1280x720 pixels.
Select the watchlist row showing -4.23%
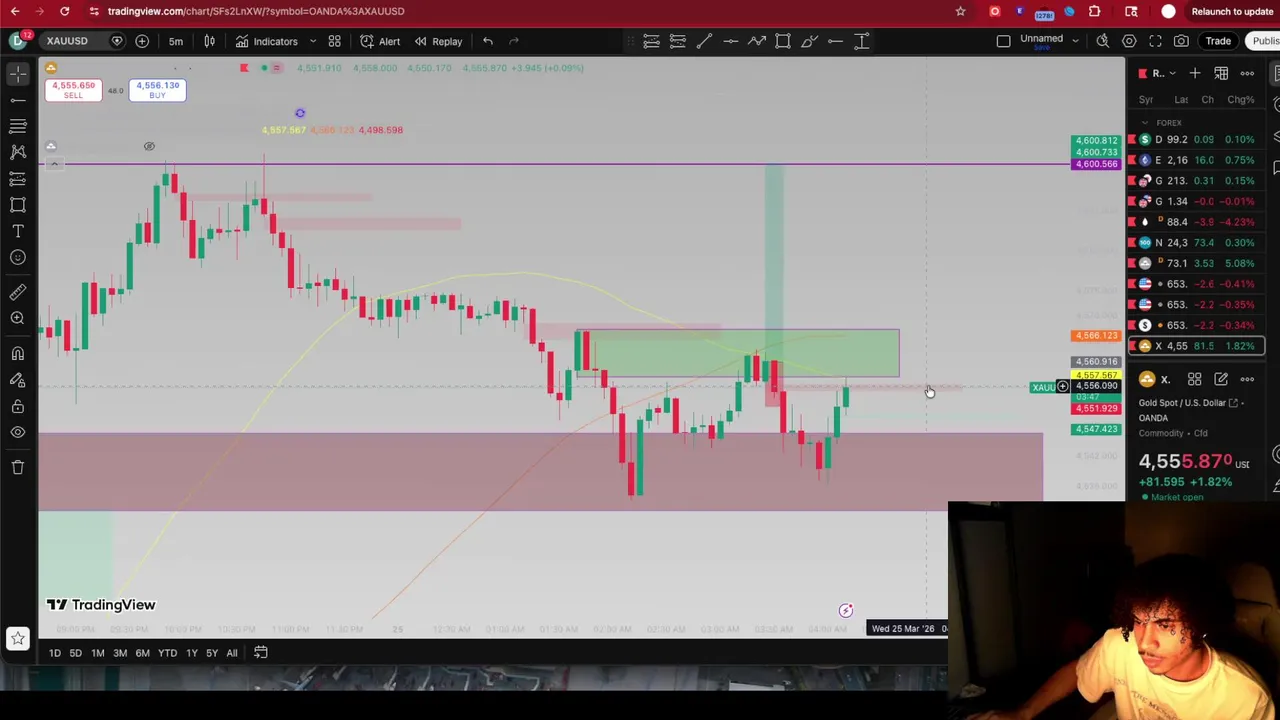[1197, 222]
